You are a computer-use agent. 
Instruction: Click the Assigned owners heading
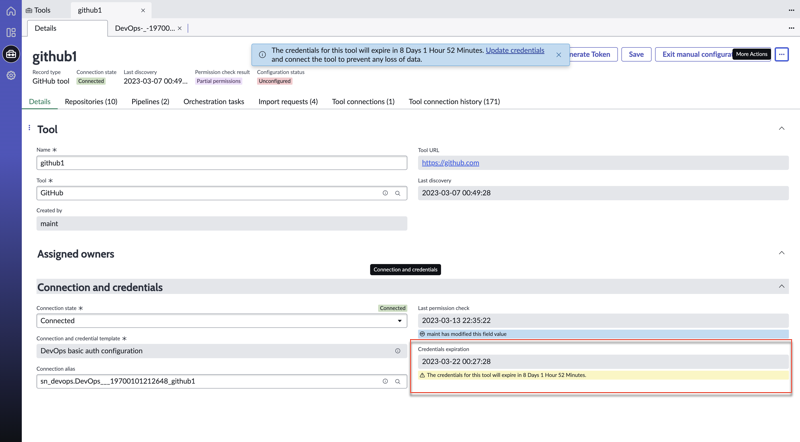click(76, 254)
